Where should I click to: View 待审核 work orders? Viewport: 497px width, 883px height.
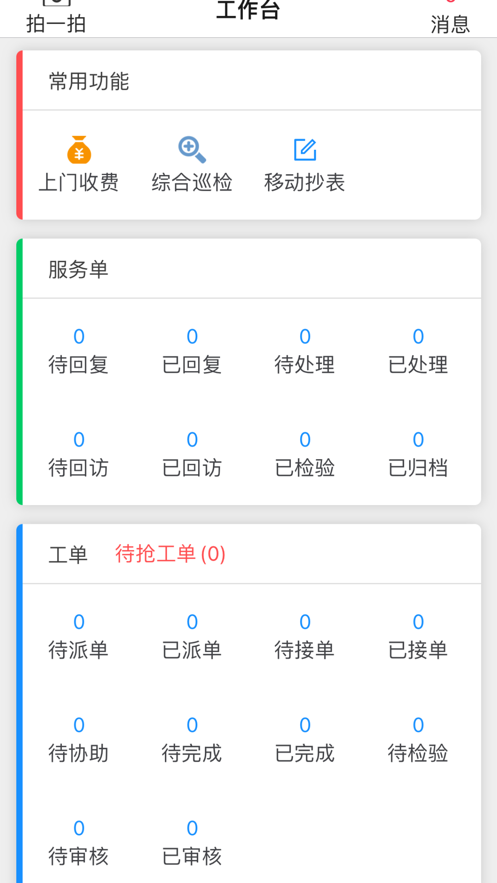click(78, 843)
